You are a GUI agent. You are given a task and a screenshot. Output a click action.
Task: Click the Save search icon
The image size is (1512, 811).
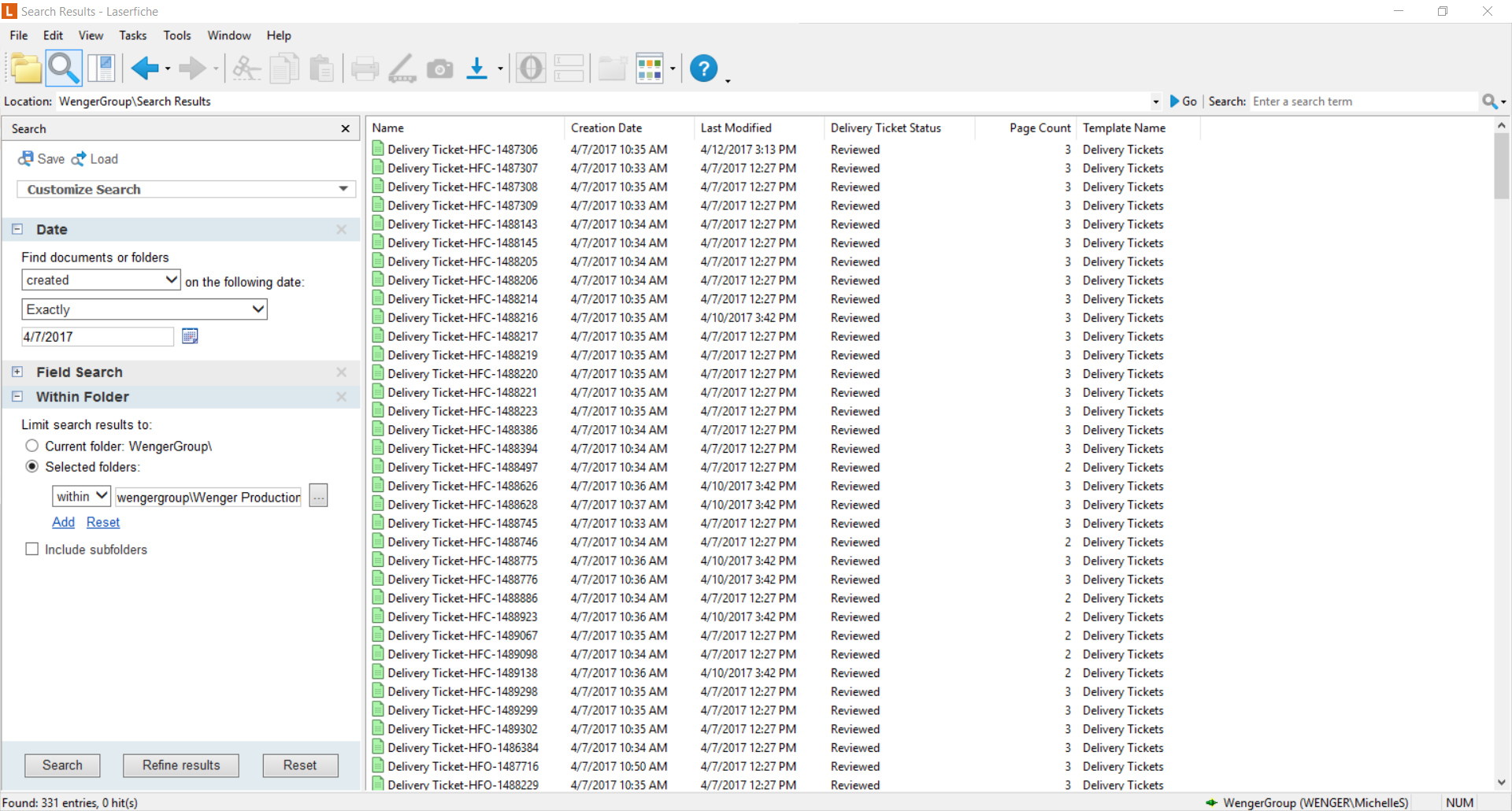(x=41, y=159)
